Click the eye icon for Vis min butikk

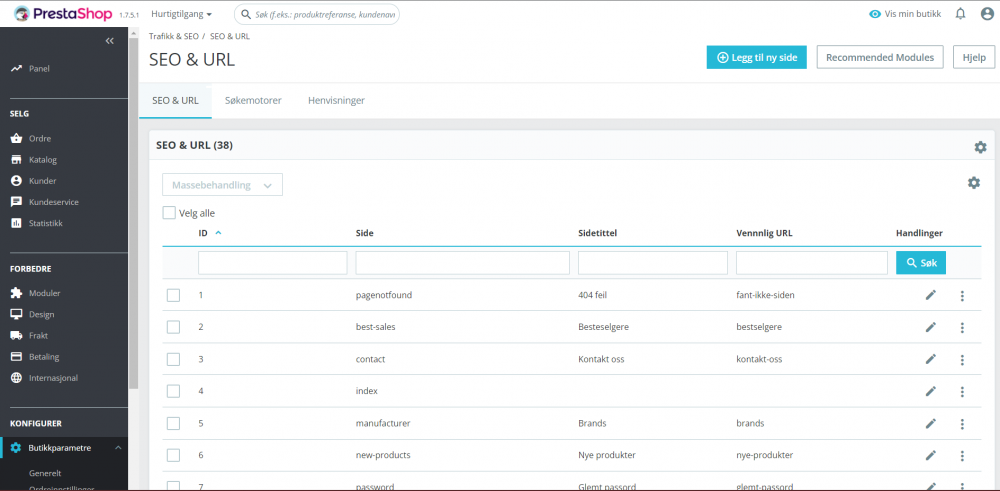pyautogui.click(x=875, y=13)
